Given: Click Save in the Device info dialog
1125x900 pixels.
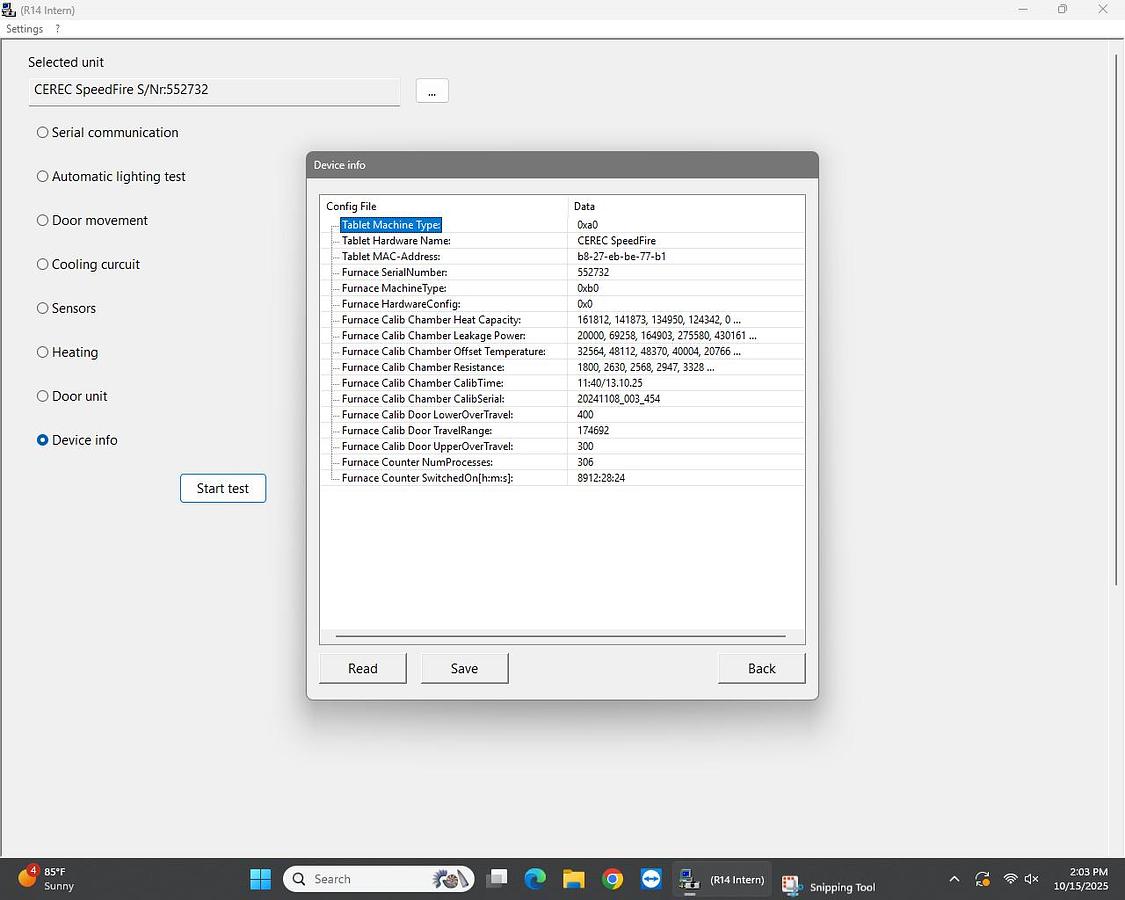Looking at the screenshot, I should (x=464, y=668).
